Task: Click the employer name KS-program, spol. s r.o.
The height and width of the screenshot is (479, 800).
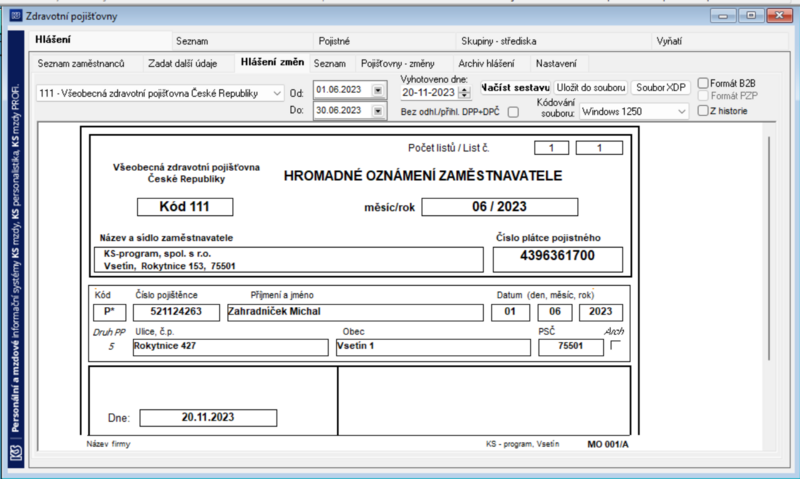Action: click(x=157, y=254)
